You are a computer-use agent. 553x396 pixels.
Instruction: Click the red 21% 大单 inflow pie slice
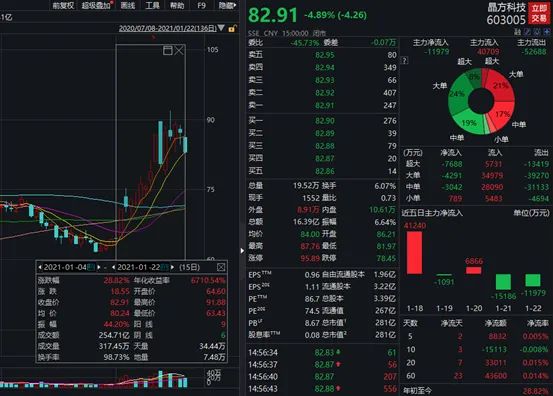(500, 86)
